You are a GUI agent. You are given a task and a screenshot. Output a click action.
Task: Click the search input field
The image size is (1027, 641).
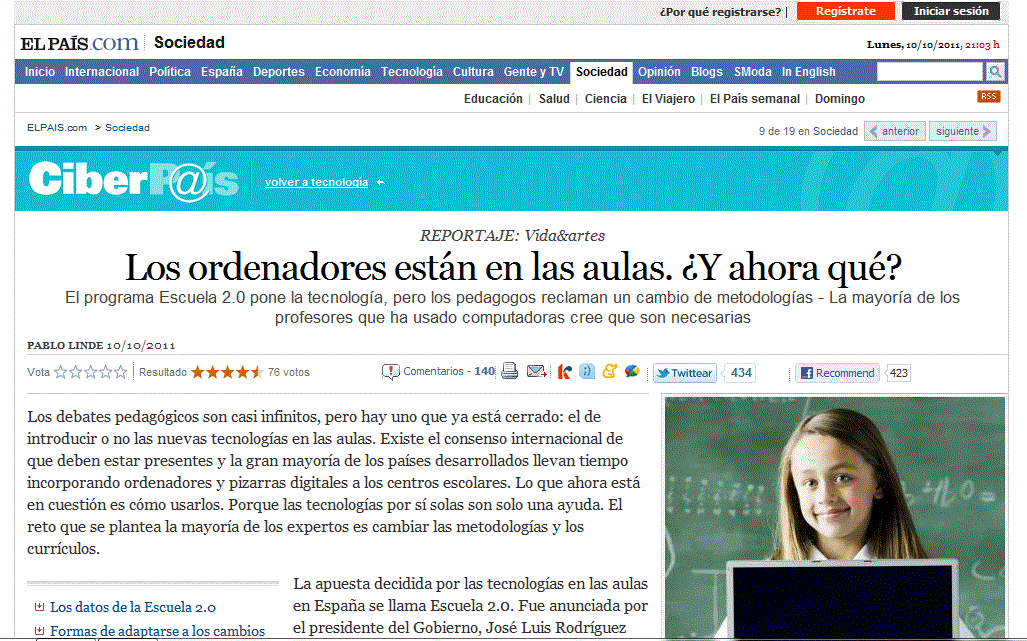[930, 71]
